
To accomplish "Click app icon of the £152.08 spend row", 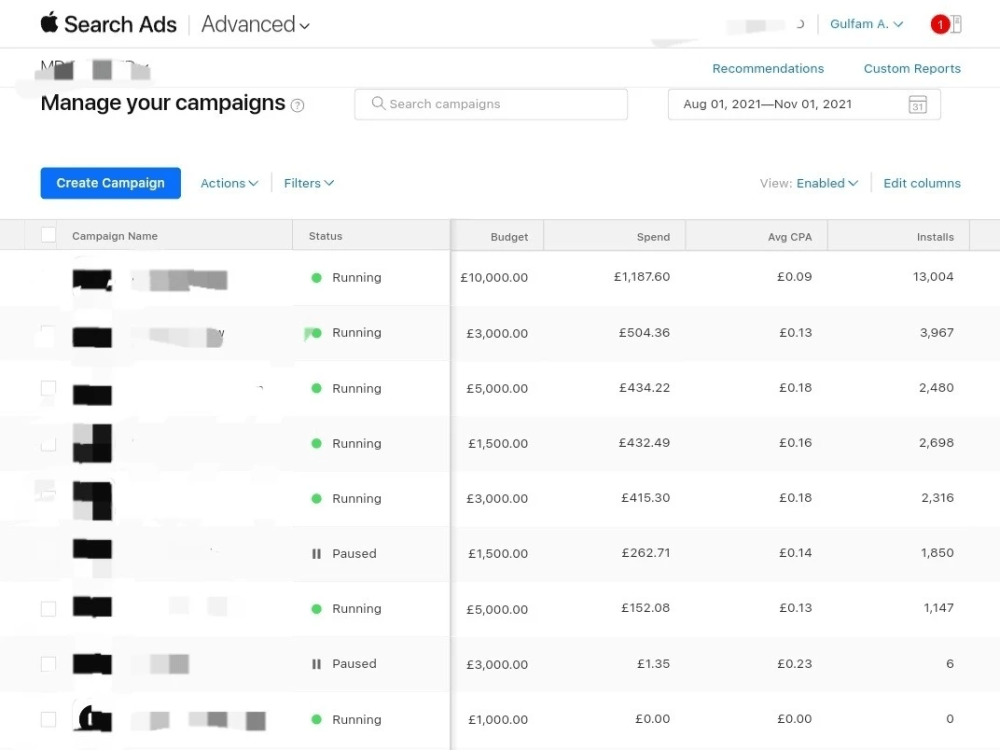I will pyautogui.click(x=92, y=607).
